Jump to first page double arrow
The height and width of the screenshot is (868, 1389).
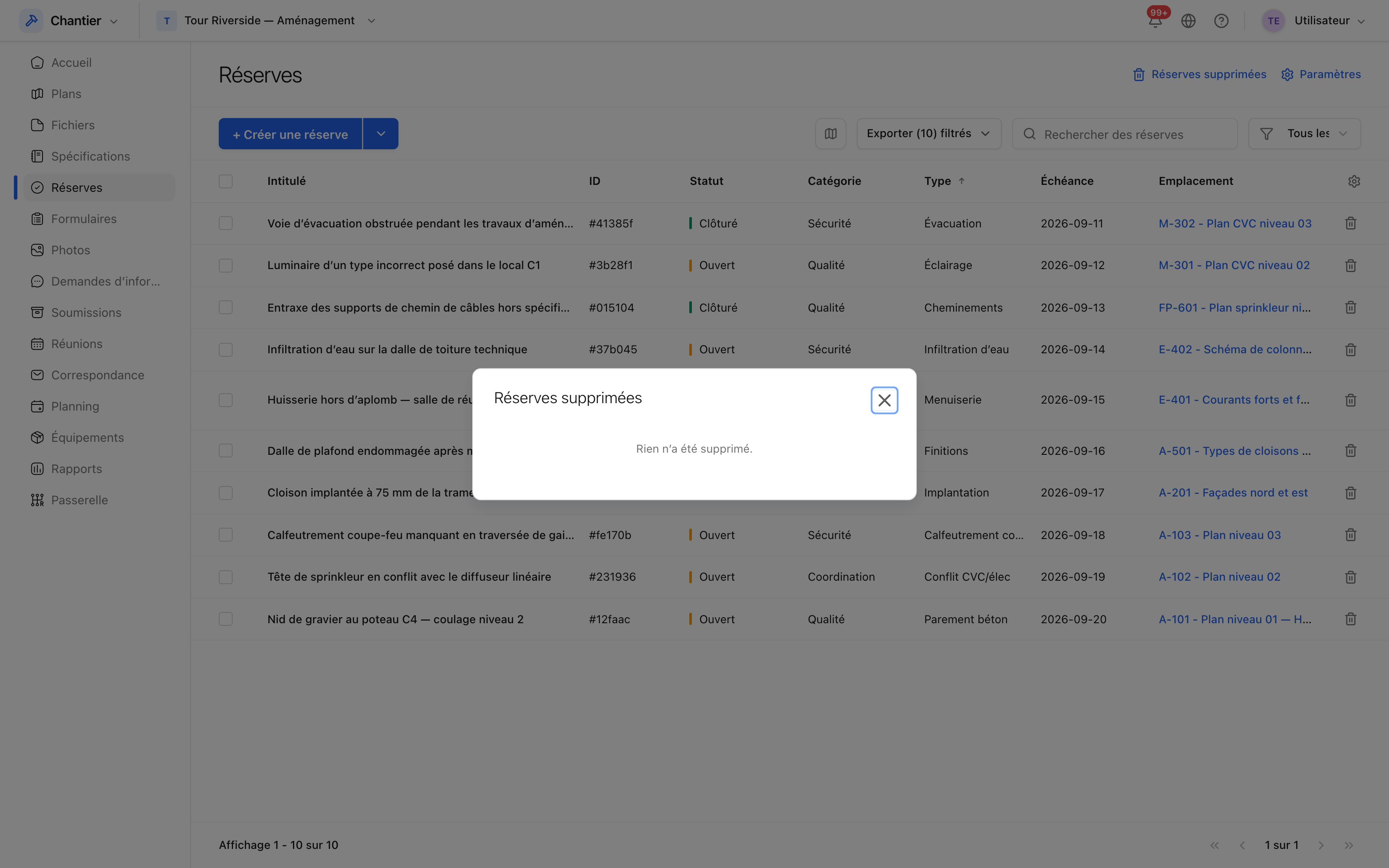pyautogui.click(x=1215, y=845)
